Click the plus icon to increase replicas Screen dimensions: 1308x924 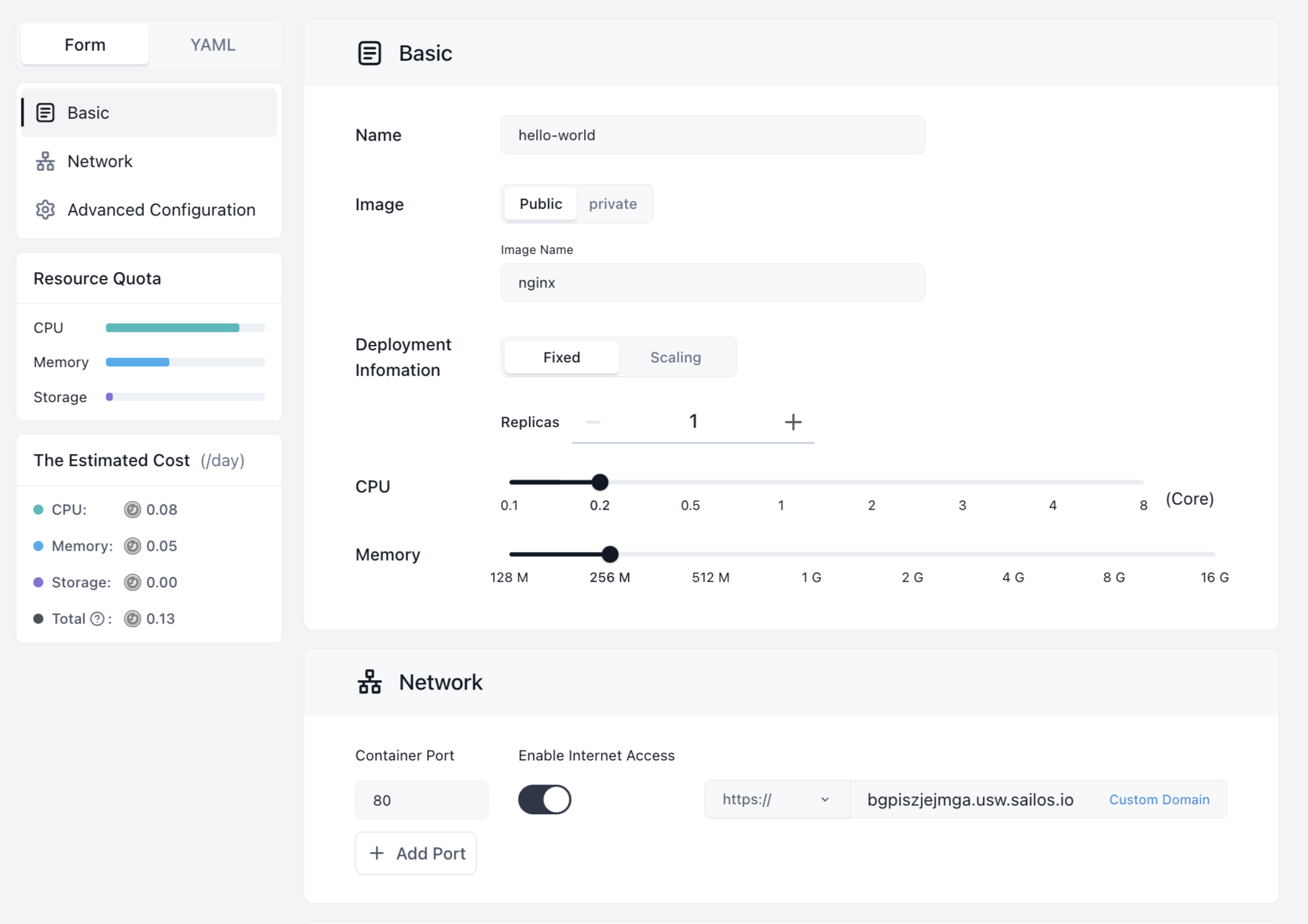coord(793,422)
